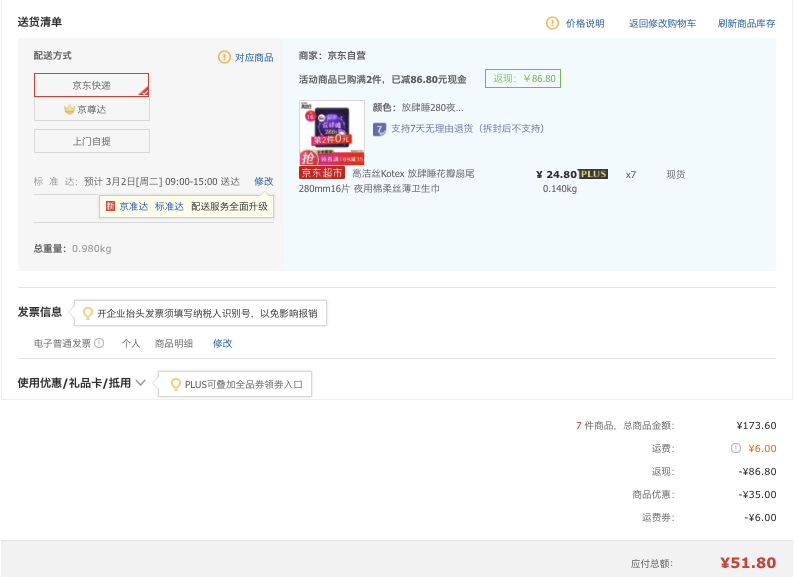Screen dimensions: 797x577
Task: Open the 高洁丝Kotex product title
Action: (386, 181)
